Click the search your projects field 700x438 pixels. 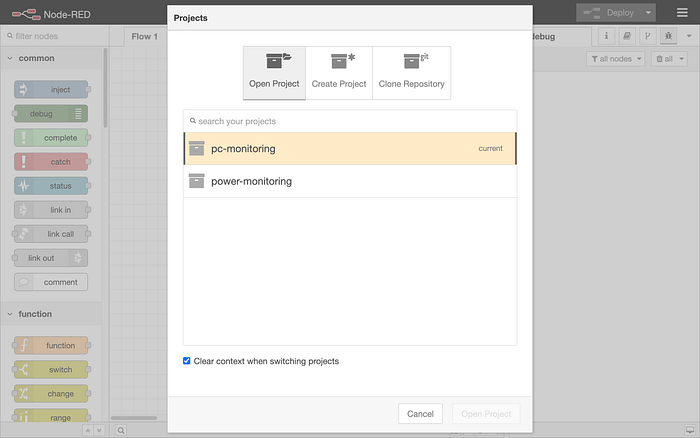350,121
